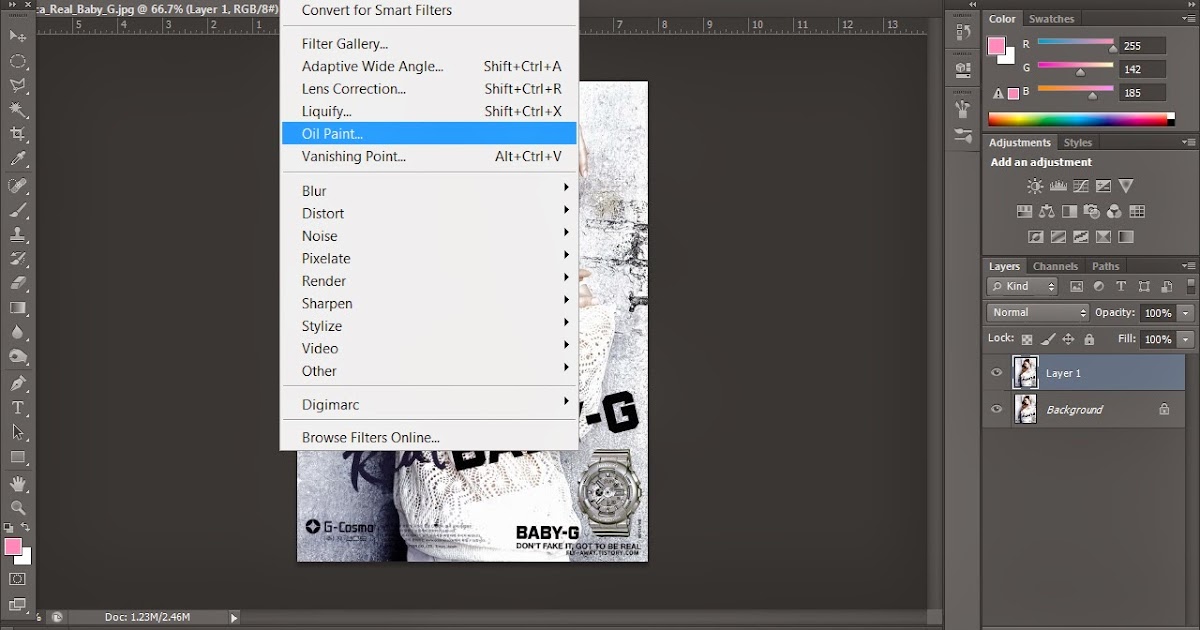Viewport: 1200px width, 630px height.
Task: Select the Brush tool
Action: pos(18,211)
